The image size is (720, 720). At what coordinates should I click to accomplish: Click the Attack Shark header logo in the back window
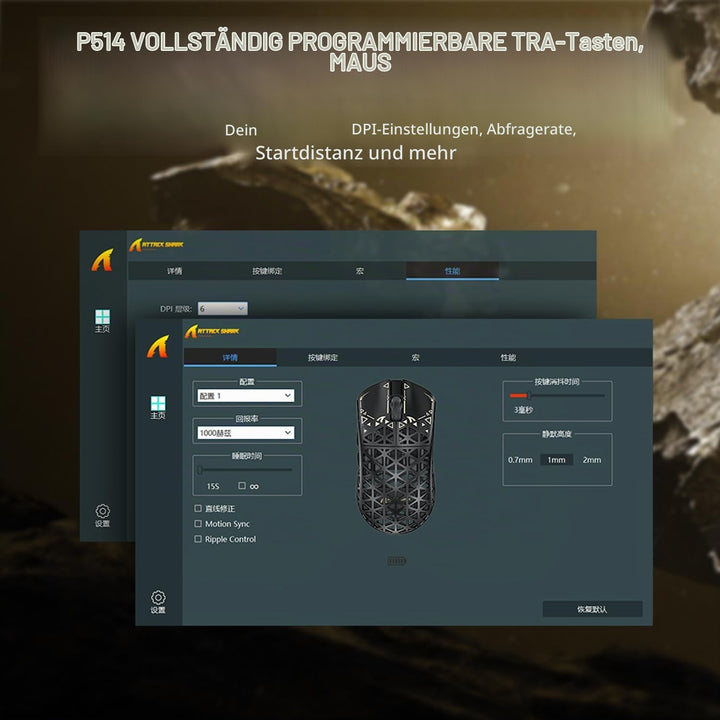(x=156, y=245)
